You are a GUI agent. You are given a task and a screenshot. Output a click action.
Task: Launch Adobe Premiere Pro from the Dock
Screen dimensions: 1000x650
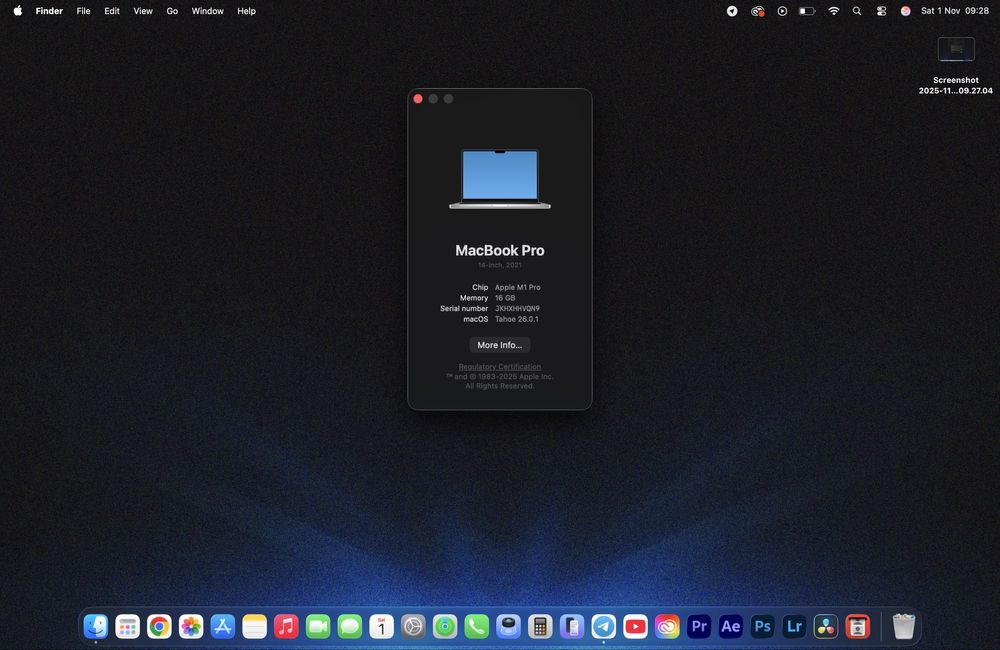coord(699,626)
